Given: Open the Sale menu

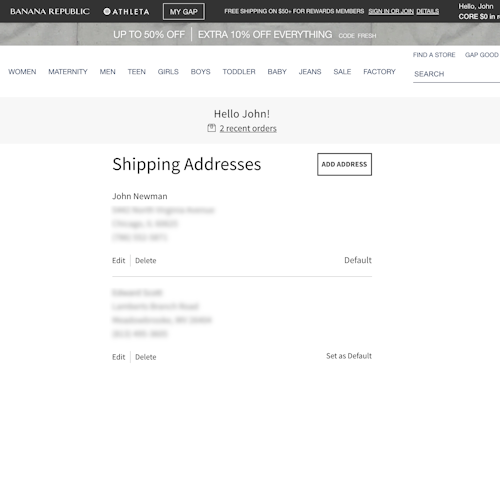Looking at the screenshot, I should (x=342, y=72).
